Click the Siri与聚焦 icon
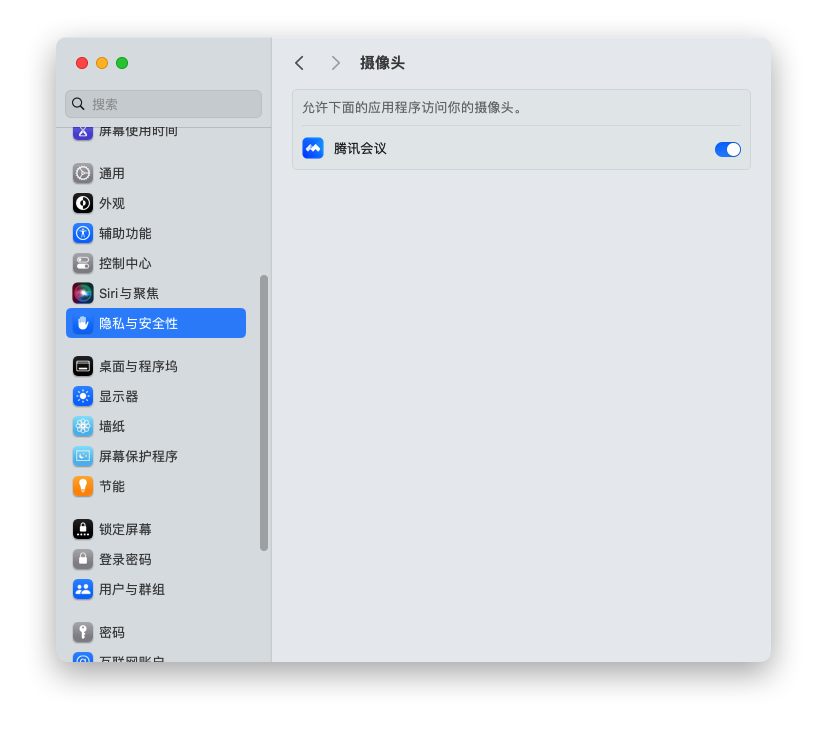The height and width of the screenshot is (737, 827). [x=83, y=293]
